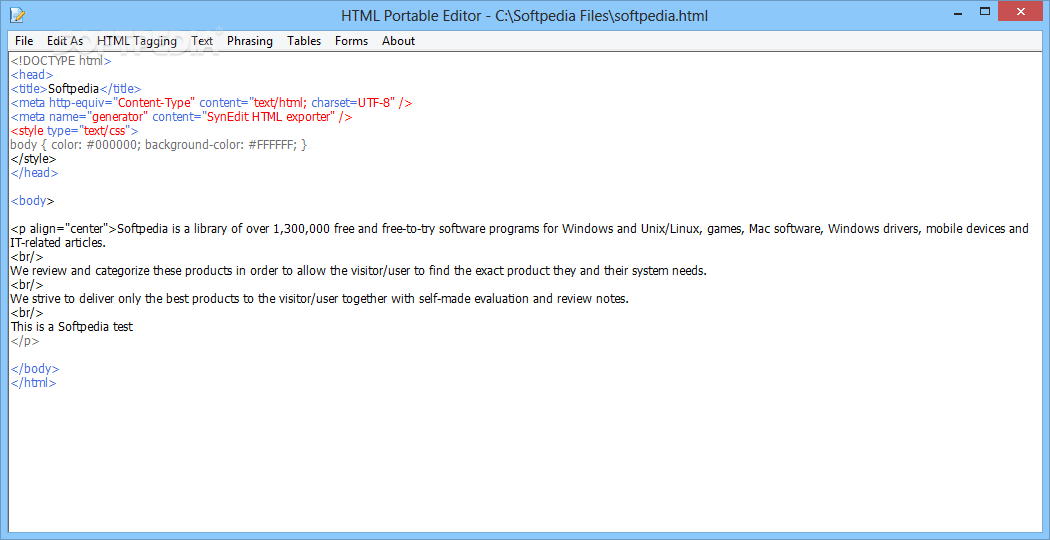Click the 'We review and categorize' sentence
This screenshot has width=1050, height=540.
click(358, 271)
